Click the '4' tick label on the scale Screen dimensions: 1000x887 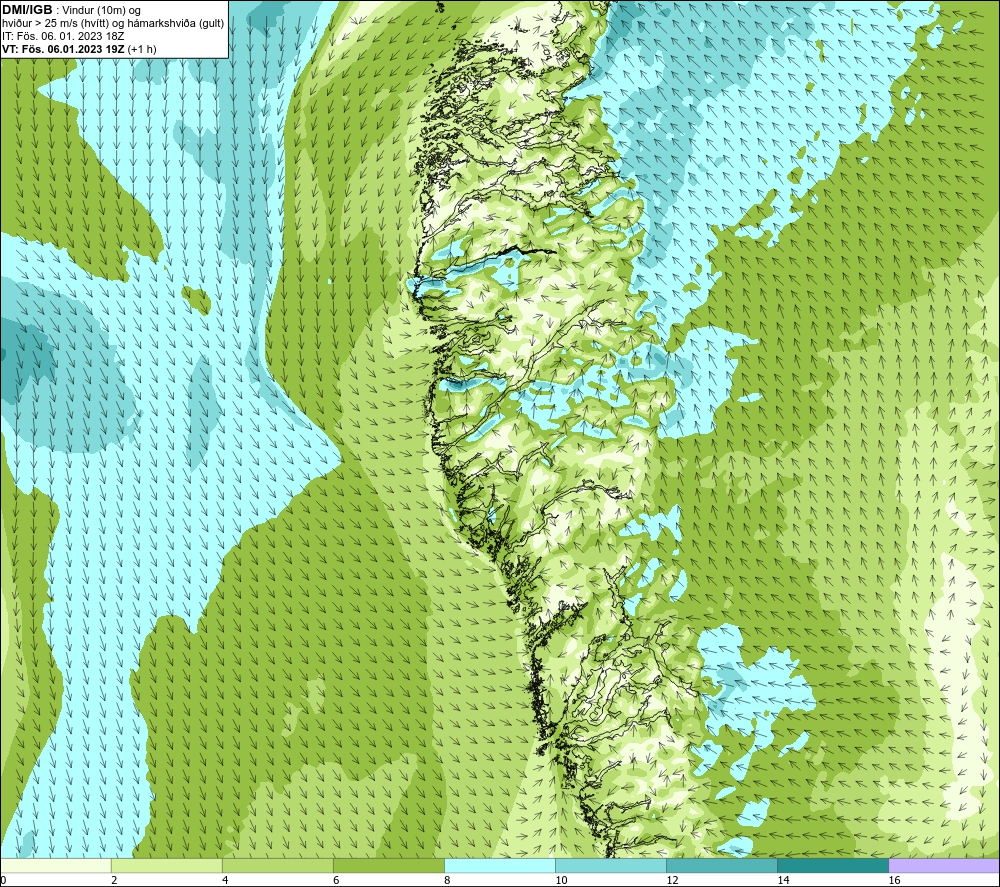coord(225,881)
